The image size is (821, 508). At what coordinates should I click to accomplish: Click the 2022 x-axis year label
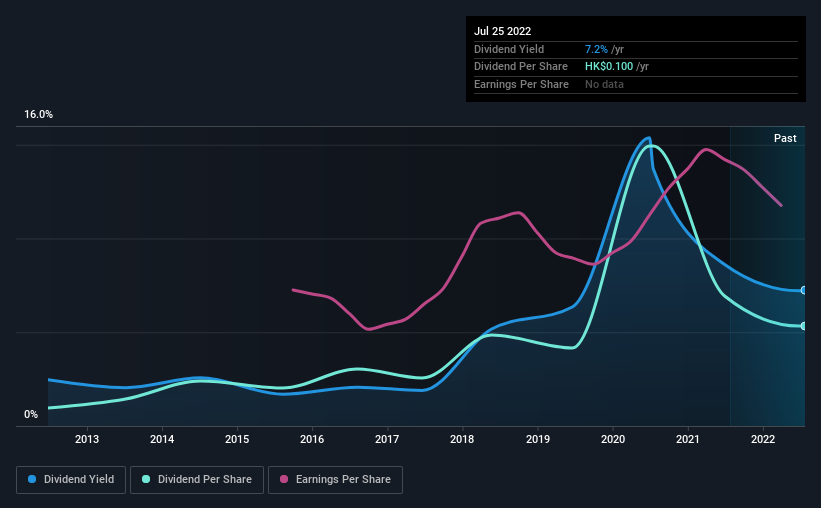(x=763, y=439)
